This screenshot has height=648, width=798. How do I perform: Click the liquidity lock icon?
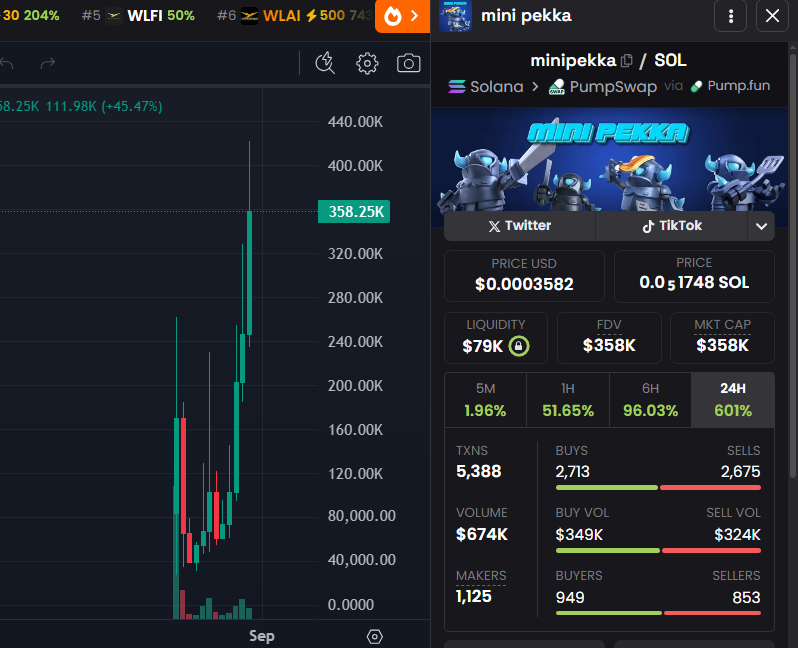[519, 346]
